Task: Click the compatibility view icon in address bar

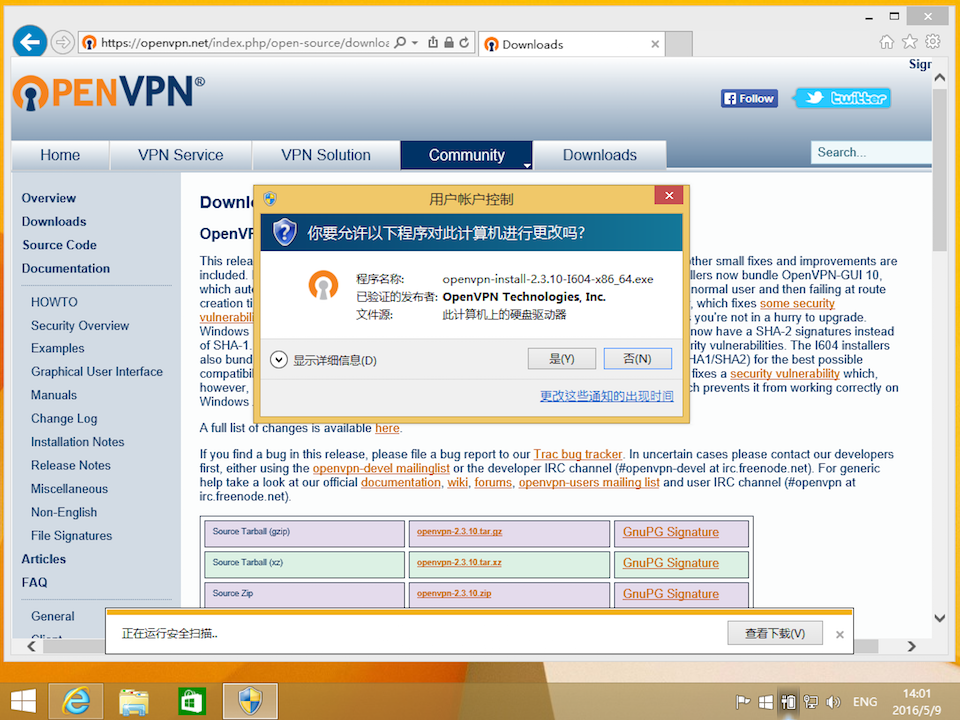Action: [x=433, y=42]
